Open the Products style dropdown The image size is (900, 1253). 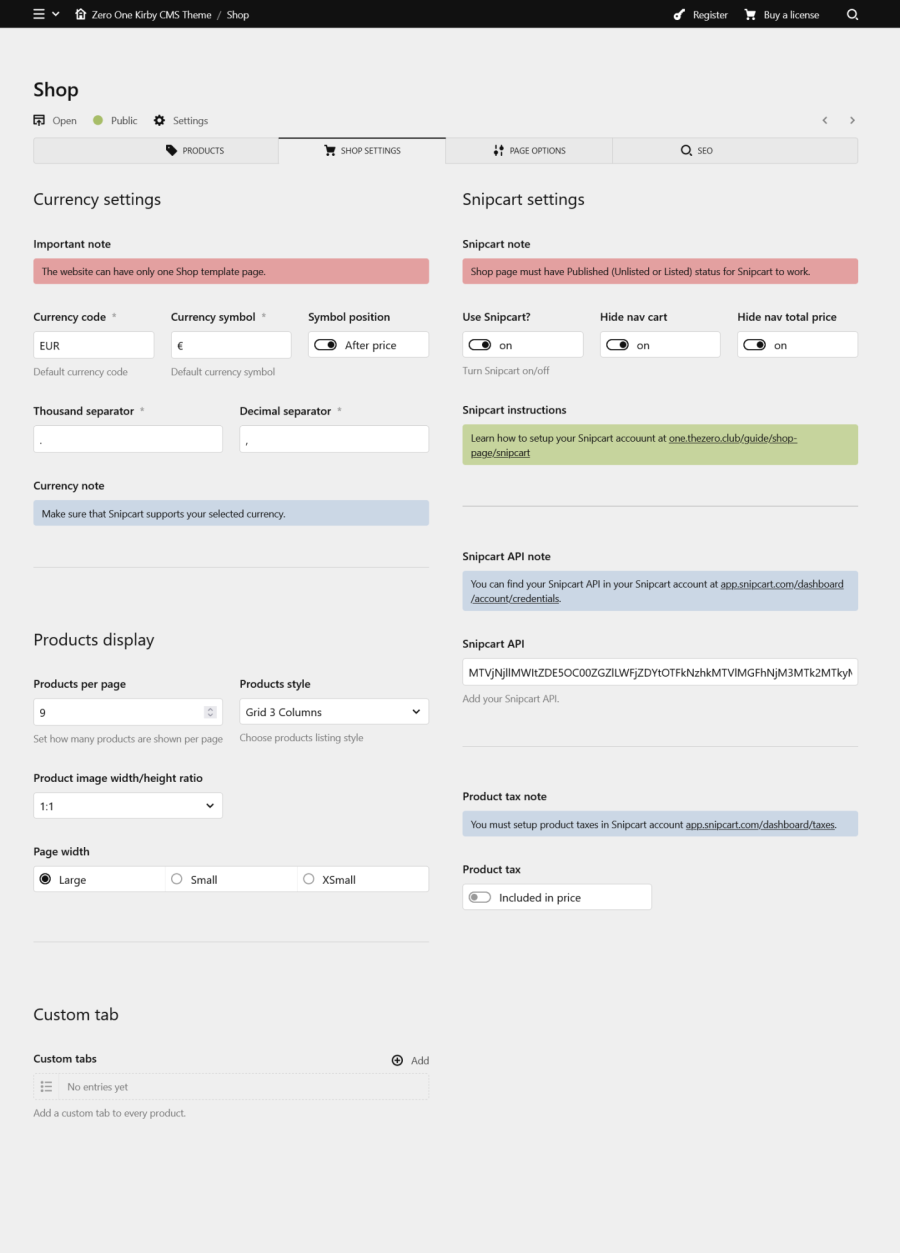(x=334, y=712)
